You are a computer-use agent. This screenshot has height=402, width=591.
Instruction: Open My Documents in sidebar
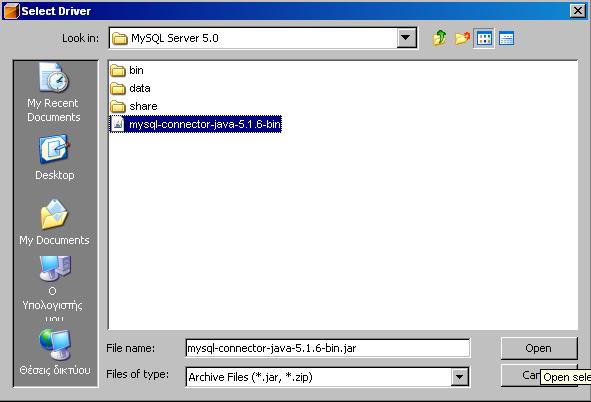[x=54, y=222]
